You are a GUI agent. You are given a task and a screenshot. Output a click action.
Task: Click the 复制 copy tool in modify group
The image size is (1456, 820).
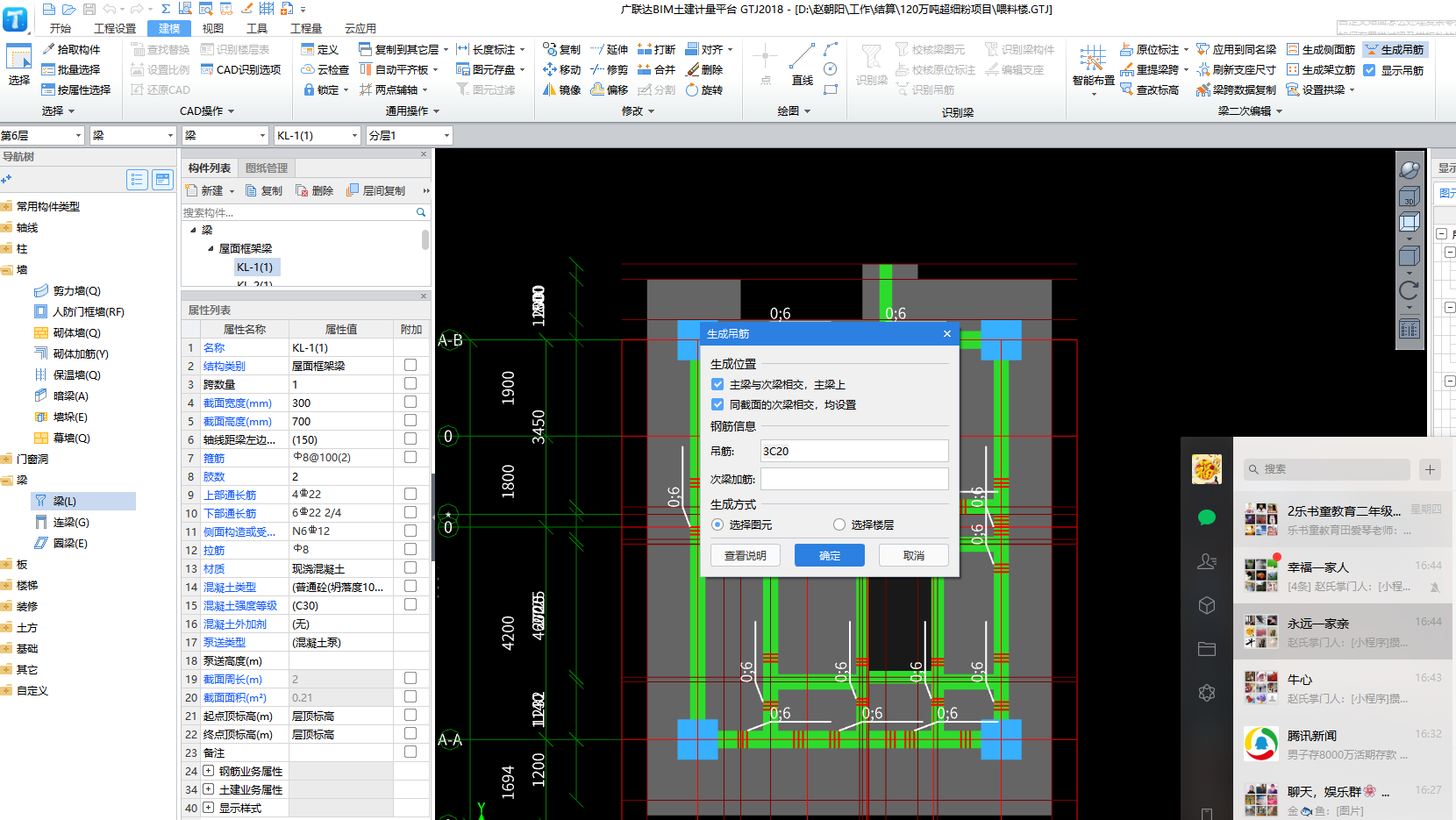[x=561, y=50]
